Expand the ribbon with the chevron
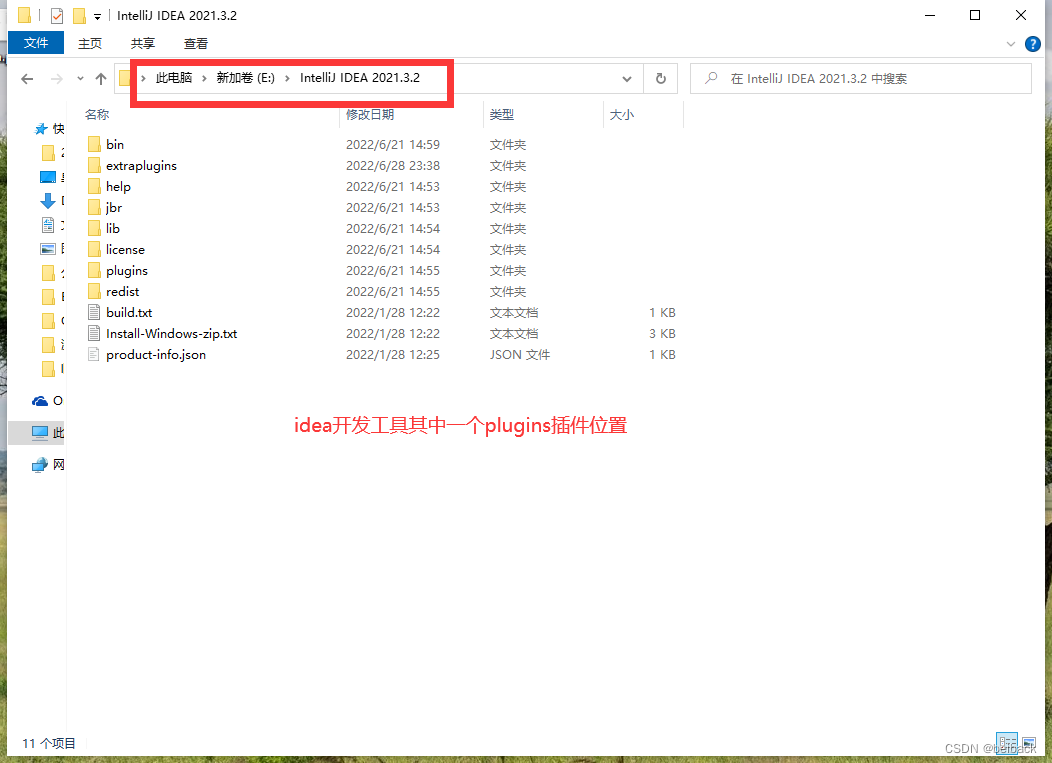1052x763 pixels. pyautogui.click(x=1011, y=44)
